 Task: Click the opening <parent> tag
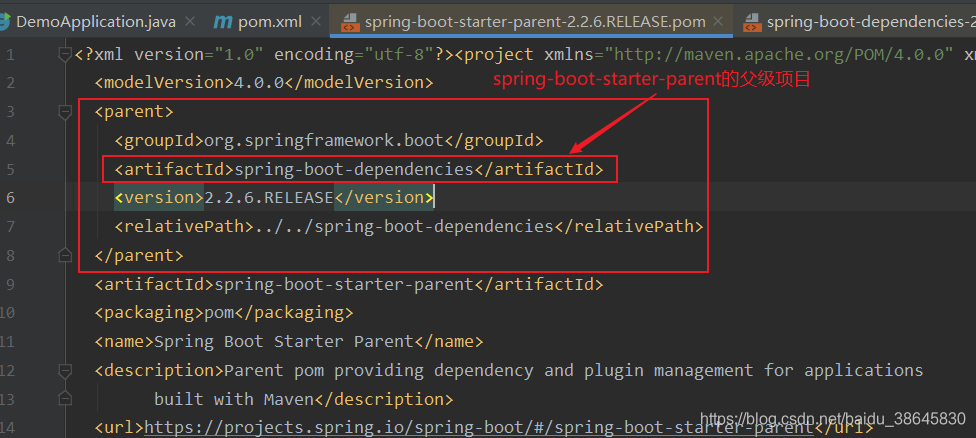[x=134, y=112]
